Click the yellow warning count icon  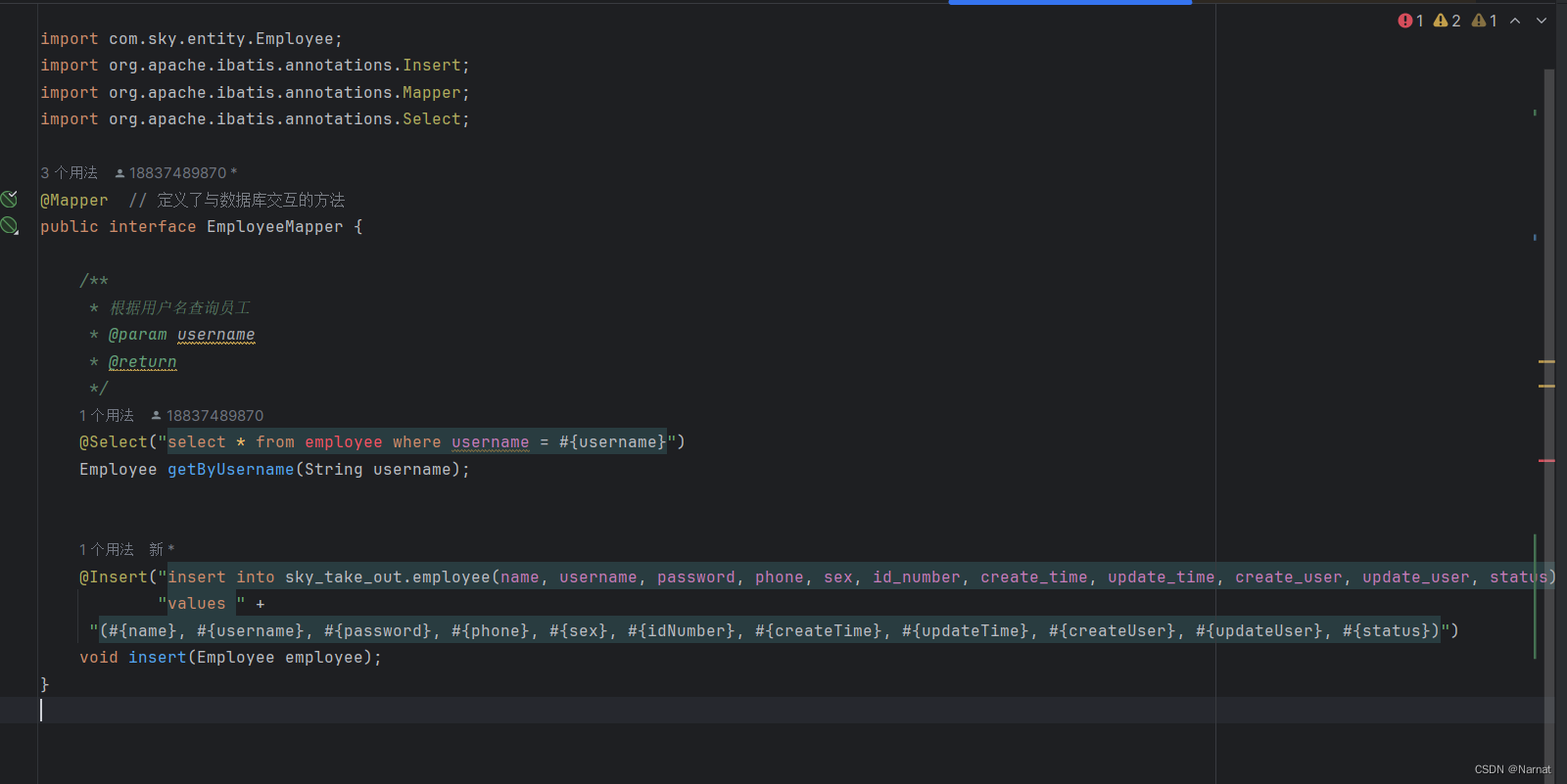tap(1441, 21)
